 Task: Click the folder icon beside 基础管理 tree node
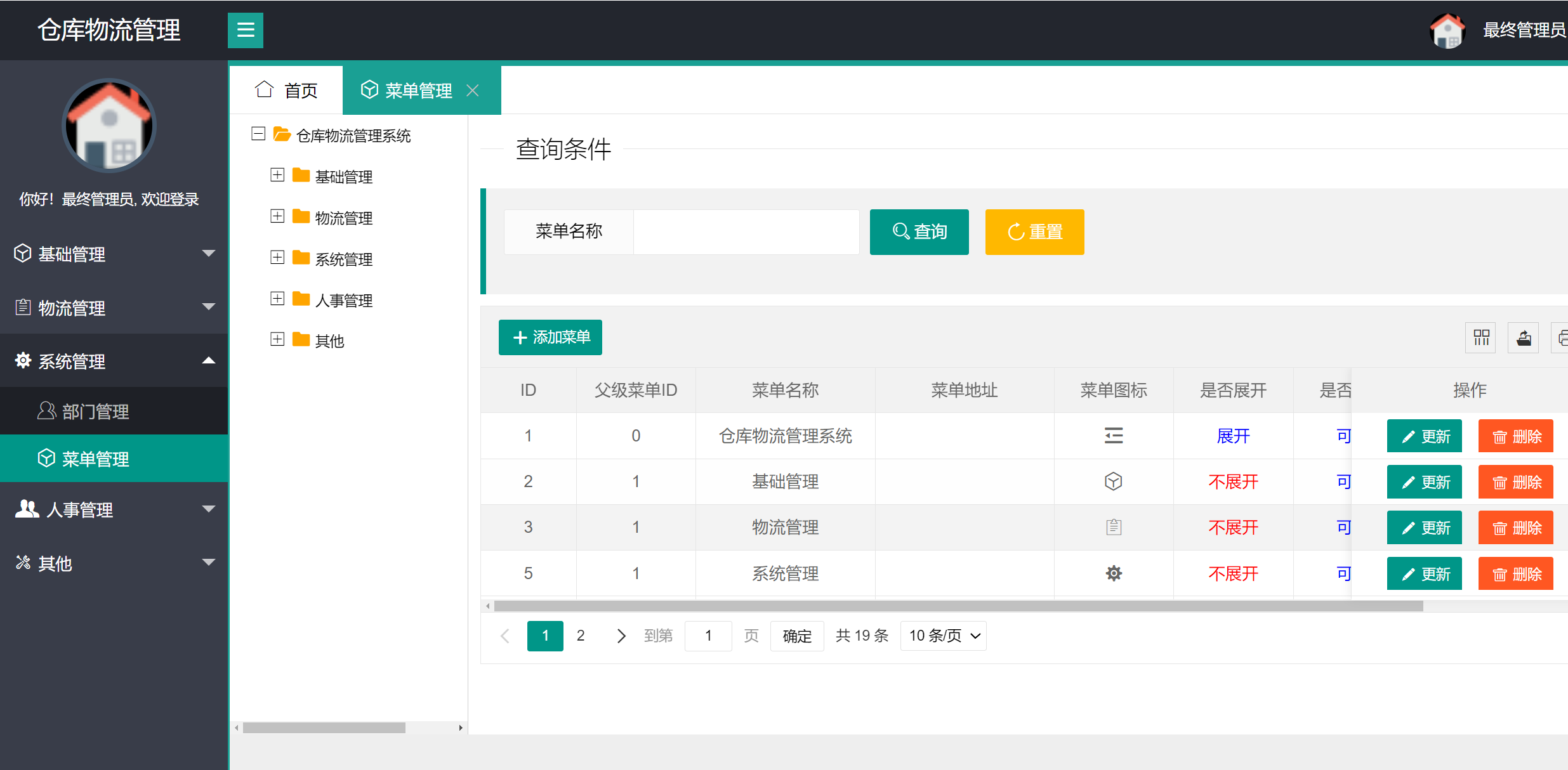point(301,175)
